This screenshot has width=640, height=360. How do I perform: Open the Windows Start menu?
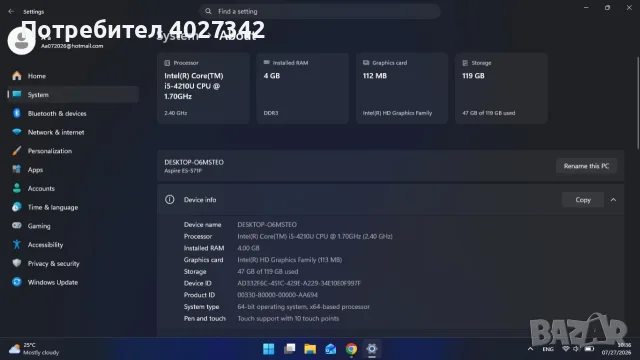(269, 349)
